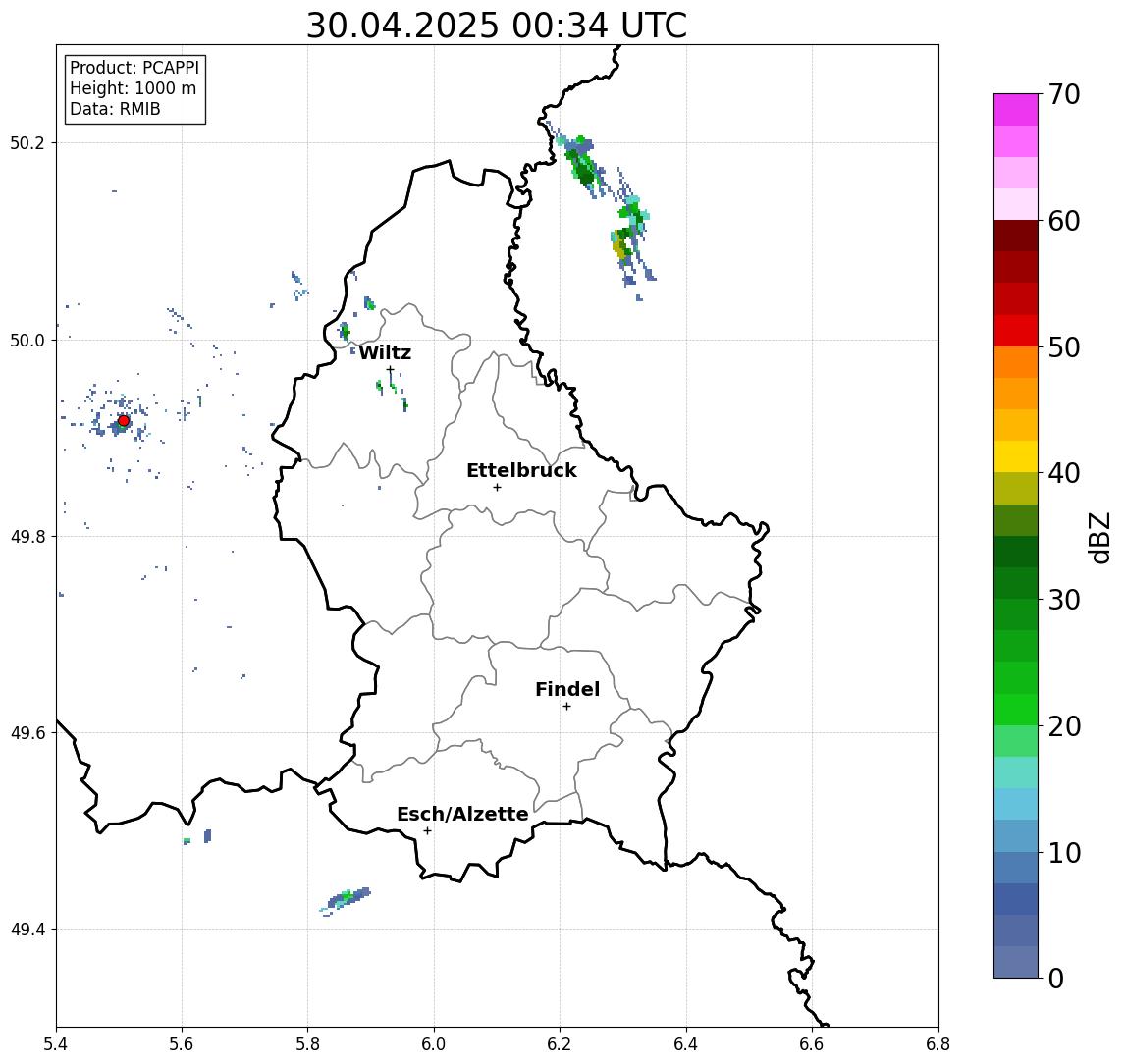Click the 6.4 longitude axis label
Screen dimensions: 1124x1064
coord(686,1044)
